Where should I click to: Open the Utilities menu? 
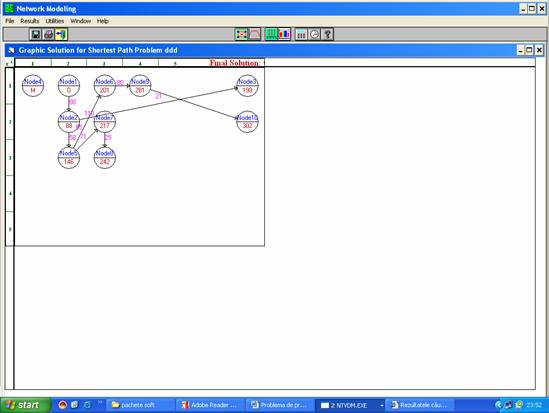click(x=55, y=21)
